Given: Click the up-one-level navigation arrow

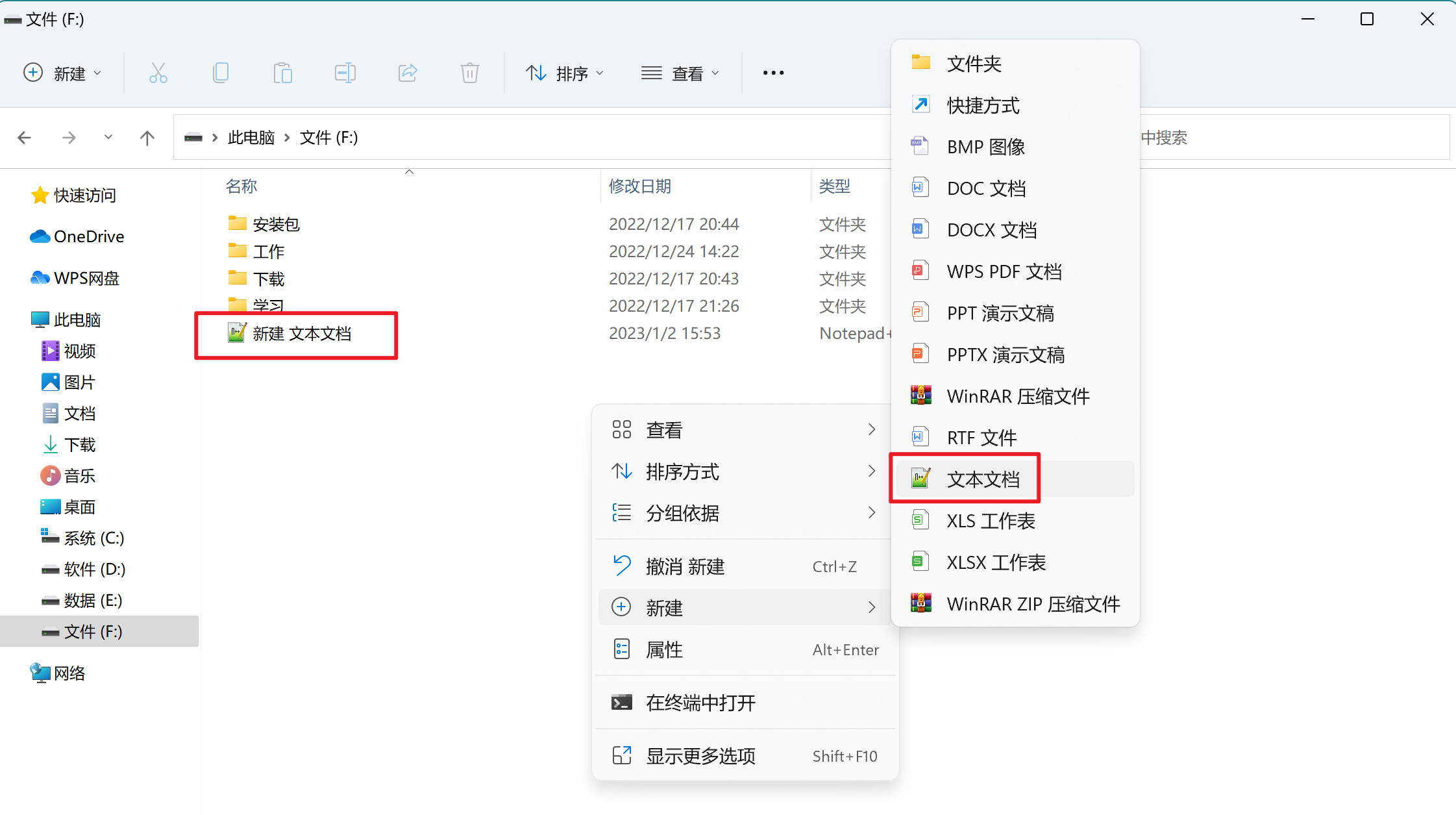Looking at the screenshot, I should pyautogui.click(x=147, y=138).
